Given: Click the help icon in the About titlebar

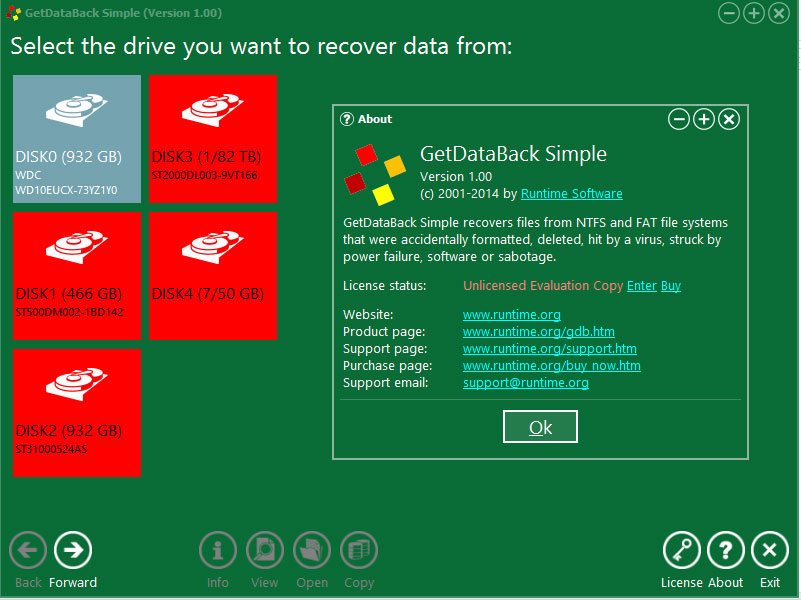Looking at the screenshot, I should 346,119.
